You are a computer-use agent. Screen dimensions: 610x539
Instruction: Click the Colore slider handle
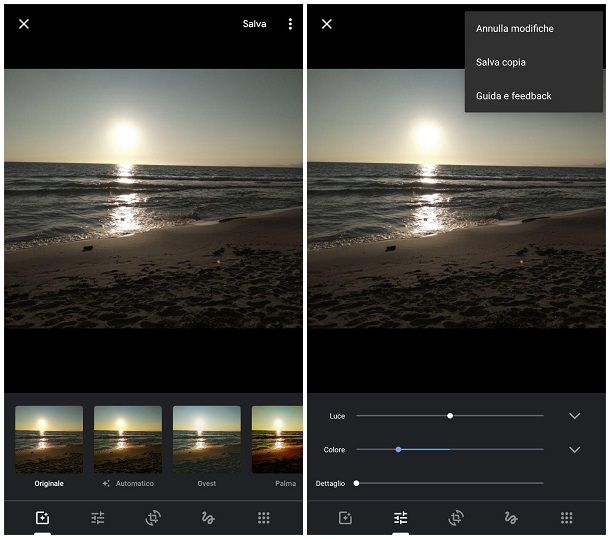(x=398, y=449)
